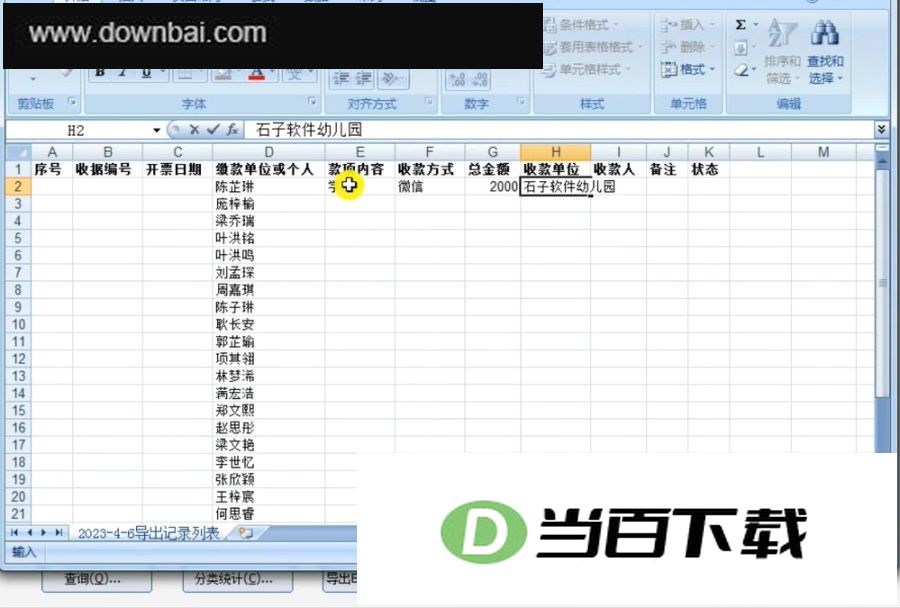Confirm the formula bar entry with checkmark
Screen dimensions: 900x608
click(213, 130)
